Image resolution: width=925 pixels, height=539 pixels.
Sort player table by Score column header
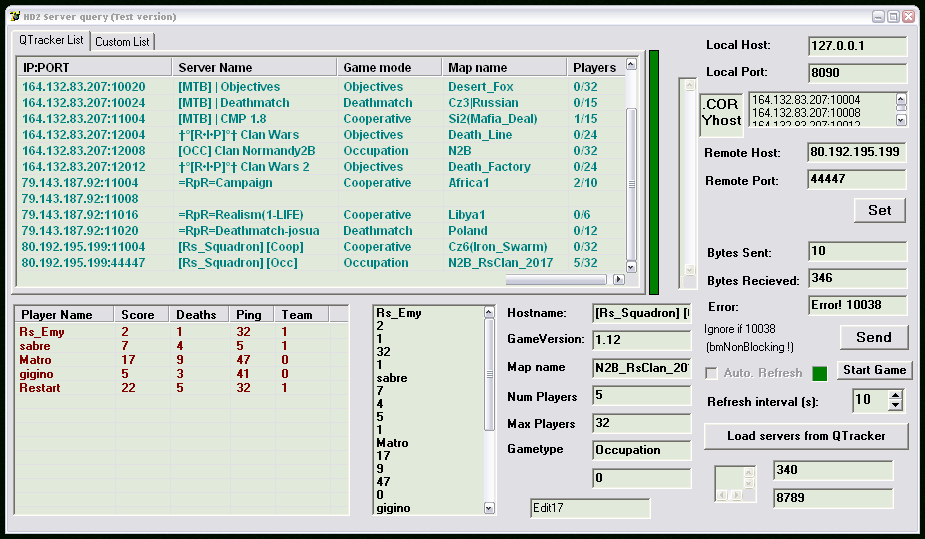pos(138,314)
